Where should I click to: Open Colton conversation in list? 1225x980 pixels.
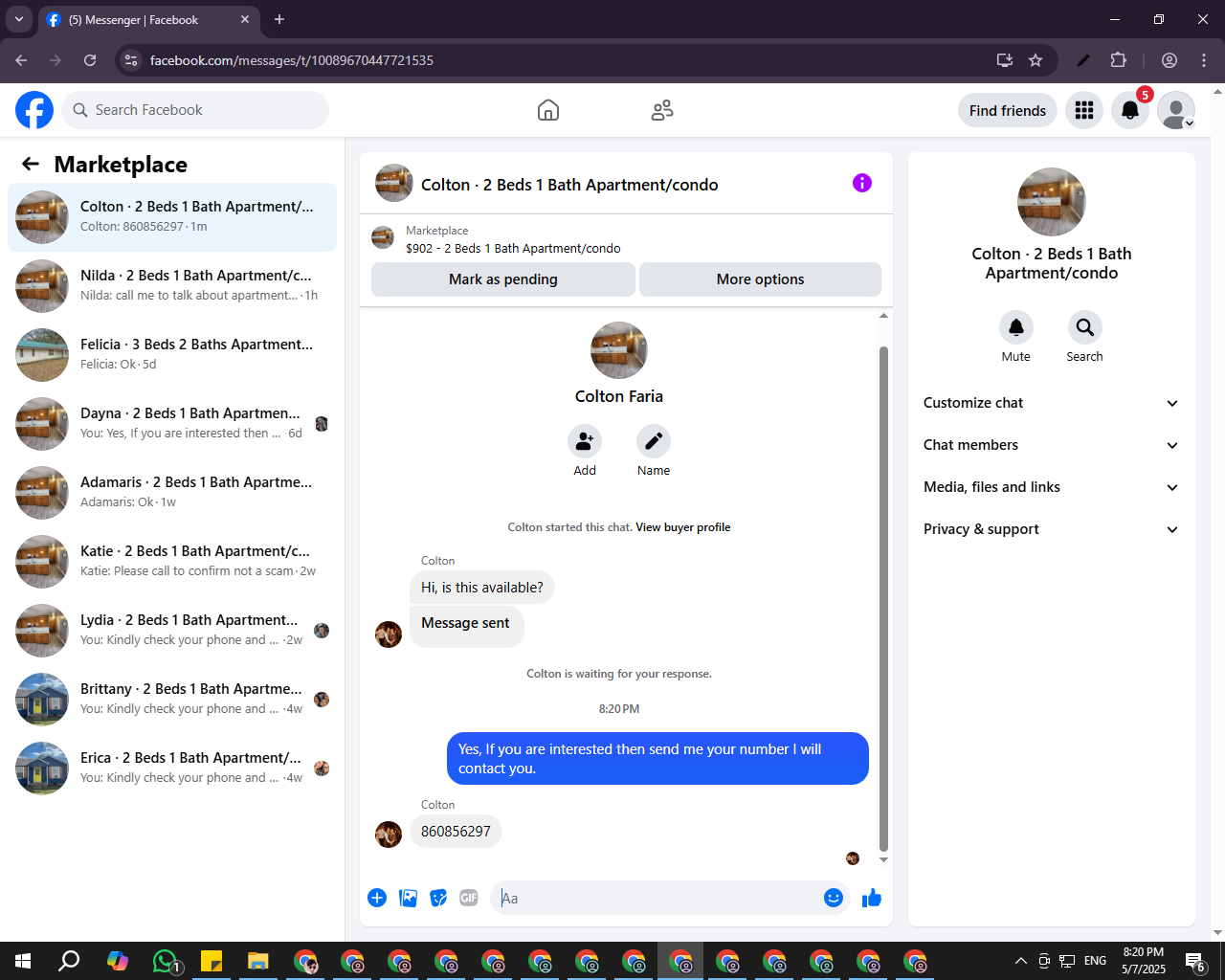tap(172, 217)
